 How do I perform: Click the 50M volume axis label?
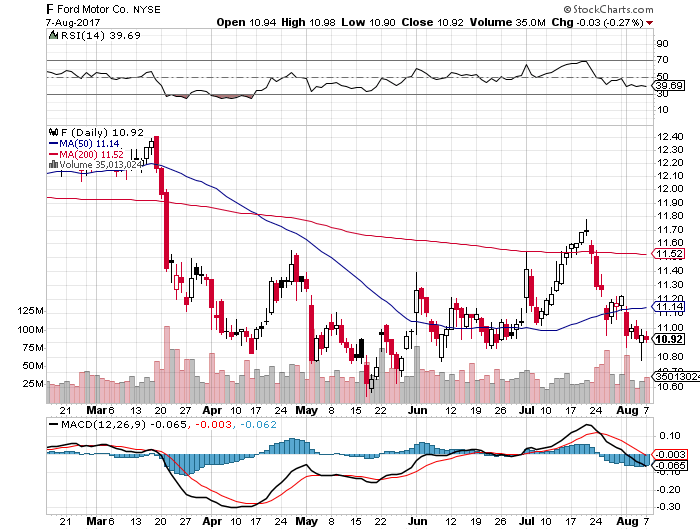33,366
